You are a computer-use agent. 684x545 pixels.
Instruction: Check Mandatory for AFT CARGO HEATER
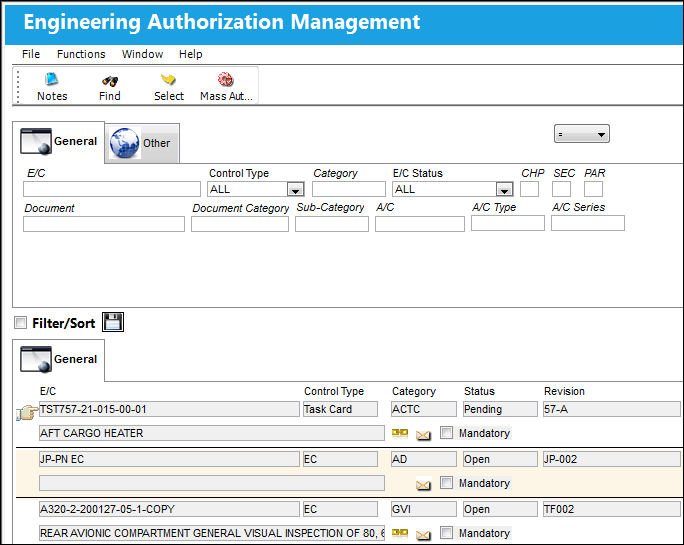tap(446, 432)
